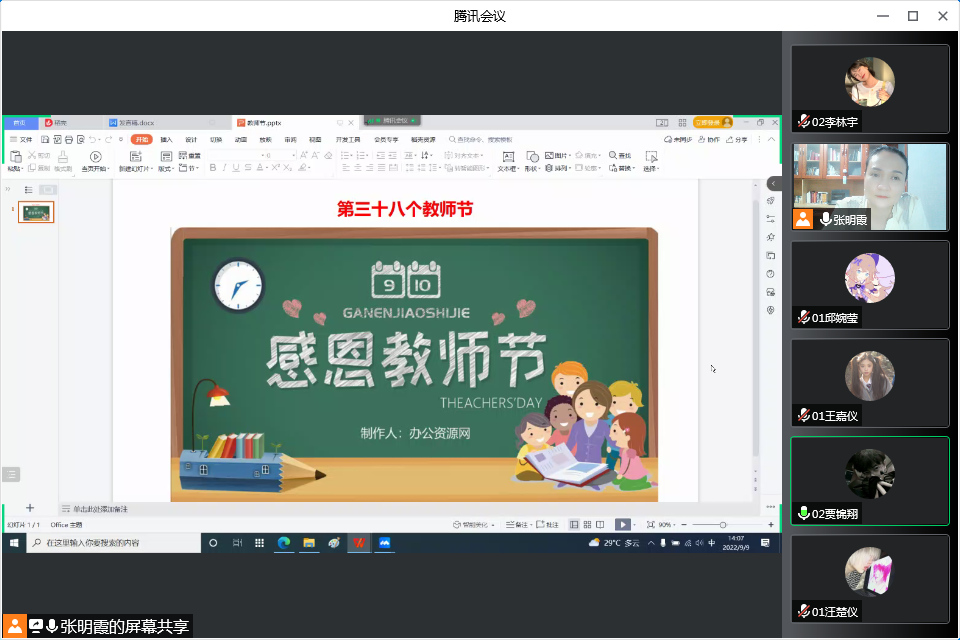The image size is (960, 640).
Task: Open Microsoft Edge from the taskbar
Action: point(284,543)
